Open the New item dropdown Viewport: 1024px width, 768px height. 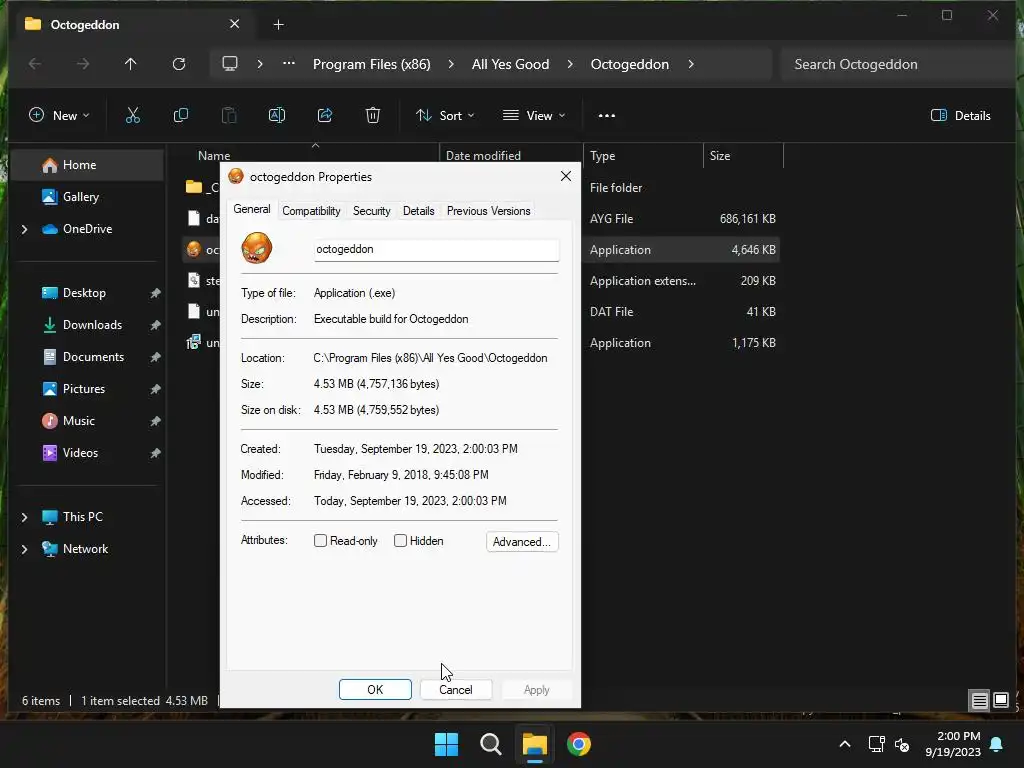pos(59,116)
